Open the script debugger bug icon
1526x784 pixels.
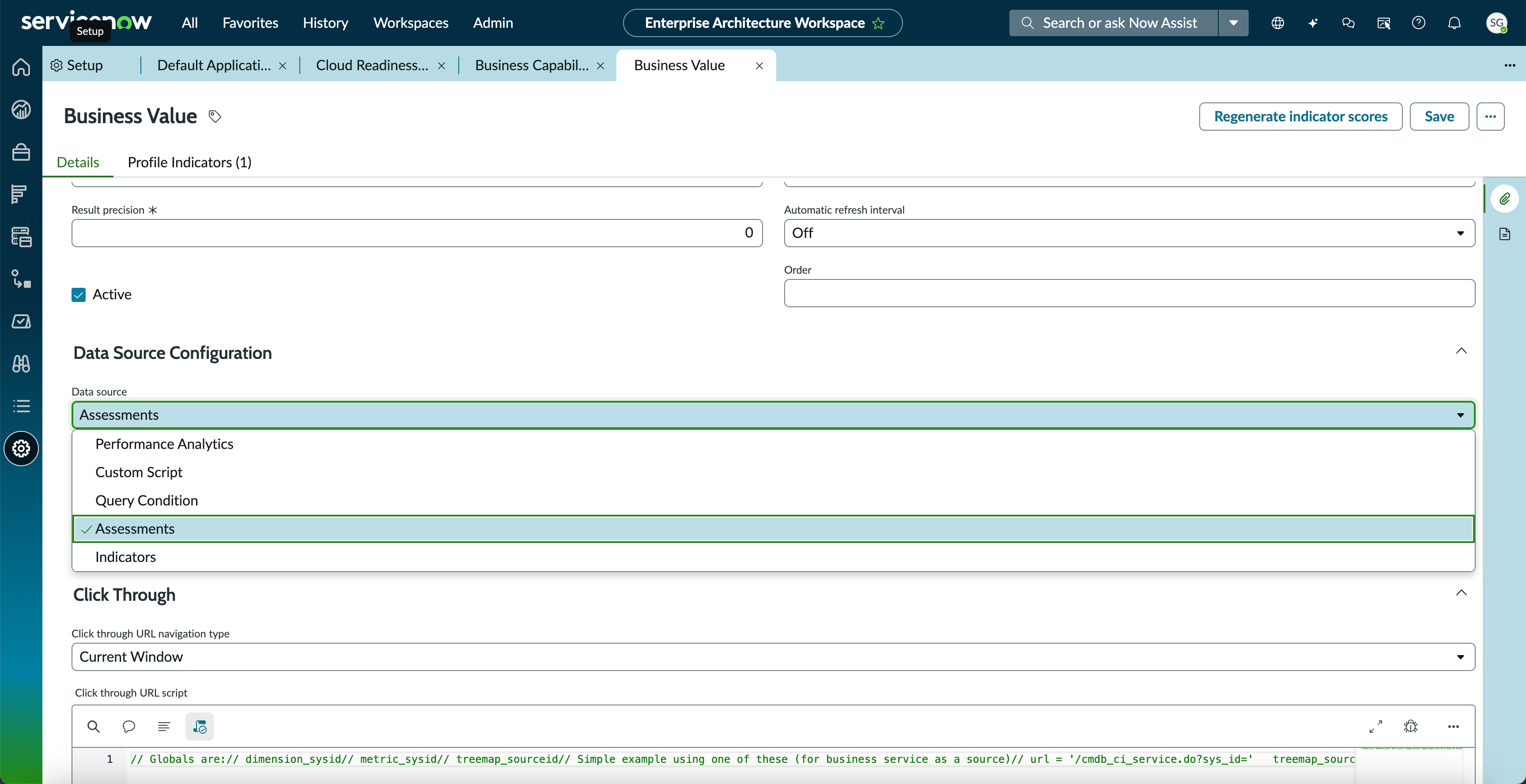point(1411,727)
